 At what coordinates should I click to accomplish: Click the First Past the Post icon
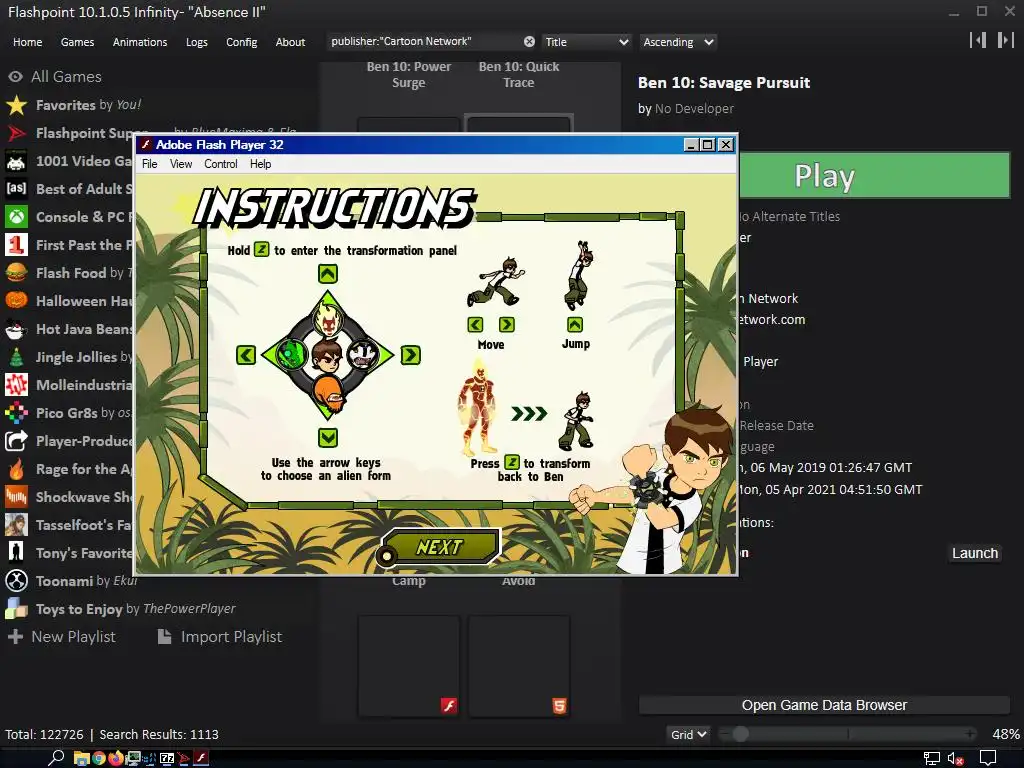point(16,246)
